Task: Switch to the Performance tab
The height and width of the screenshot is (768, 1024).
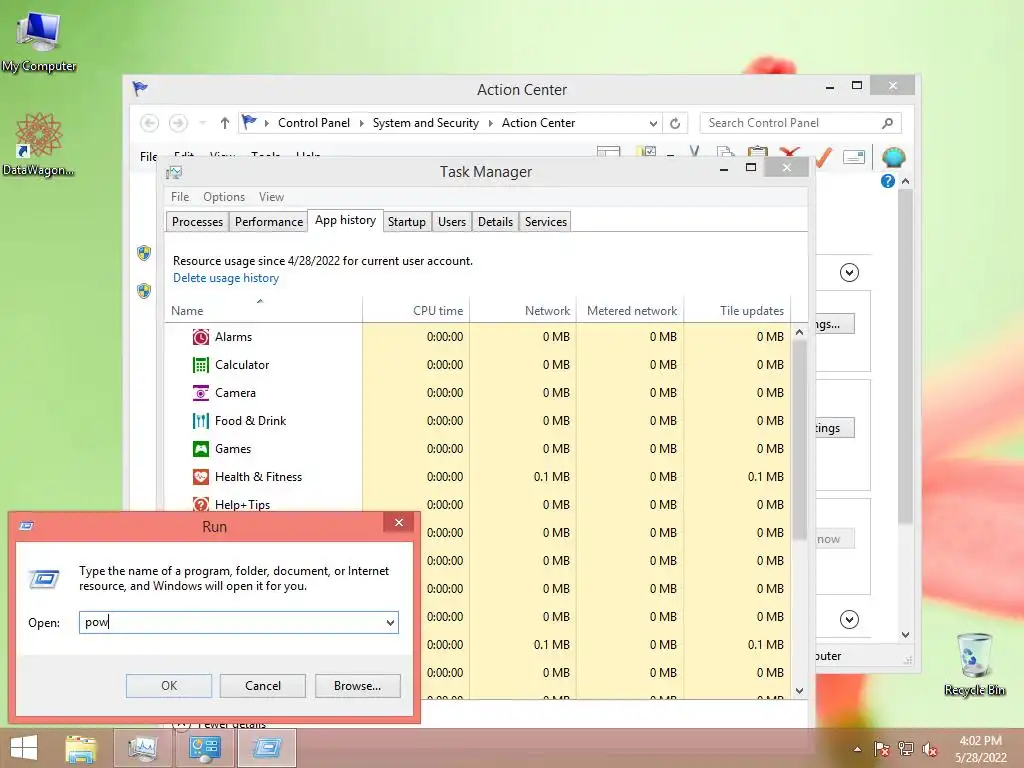Action: (x=269, y=222)
